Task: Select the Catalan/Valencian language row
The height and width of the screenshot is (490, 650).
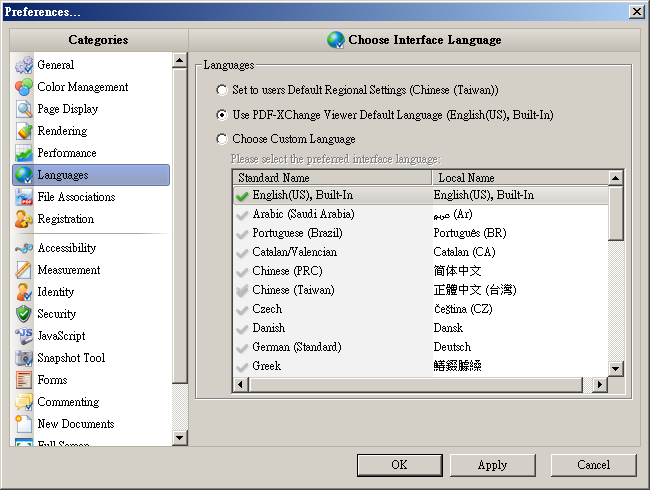Action: click(x=421, y=252)
